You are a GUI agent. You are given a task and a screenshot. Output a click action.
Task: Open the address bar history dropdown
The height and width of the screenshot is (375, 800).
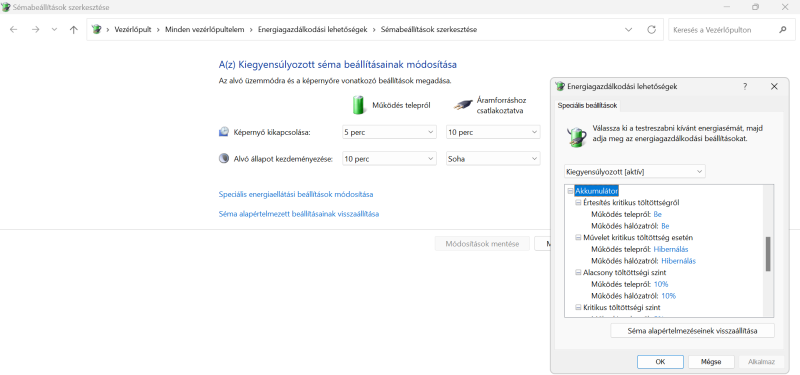click(629, 30)
